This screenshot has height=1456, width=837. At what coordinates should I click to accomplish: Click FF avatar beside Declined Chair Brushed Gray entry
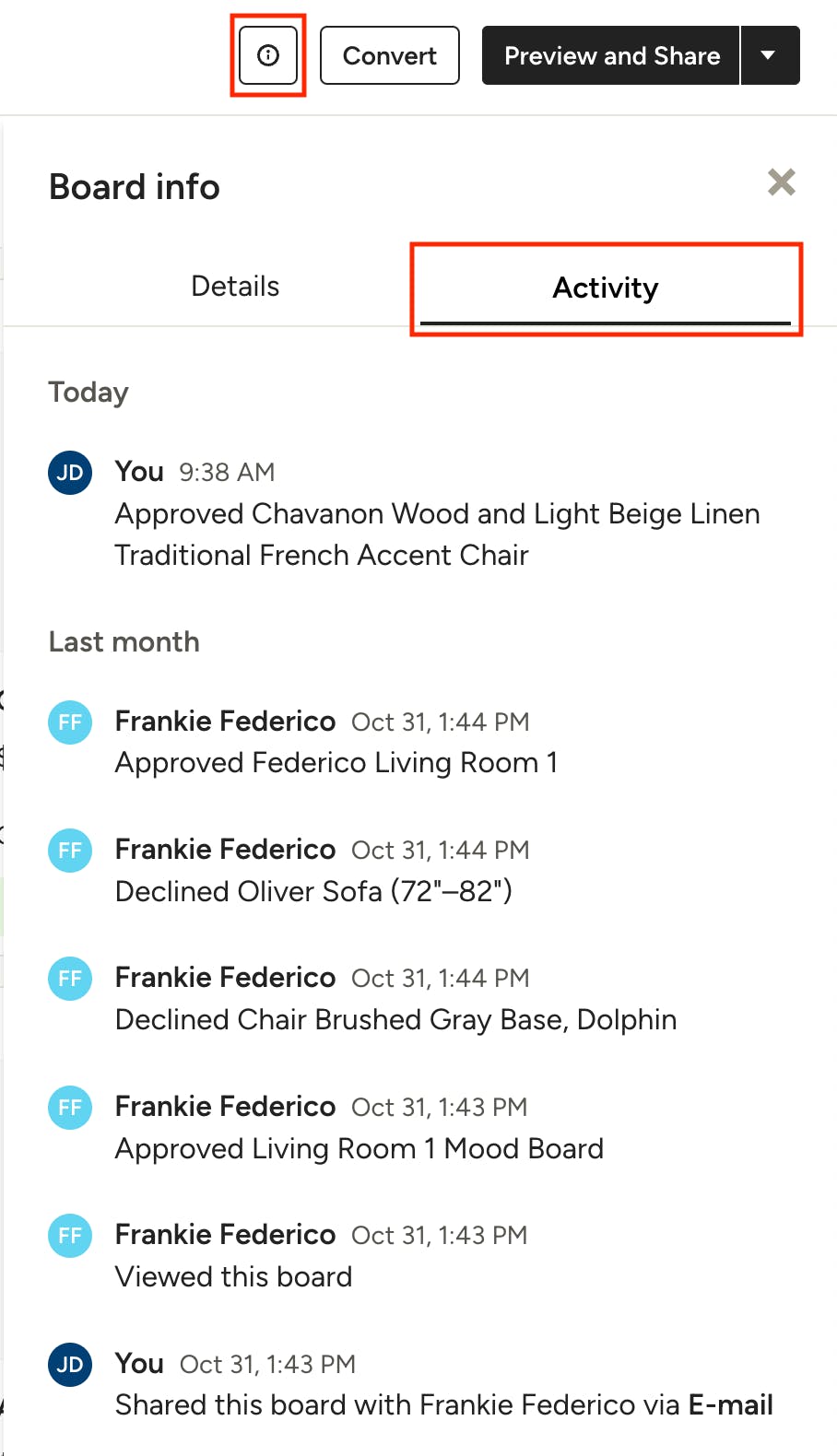point(70,978)
